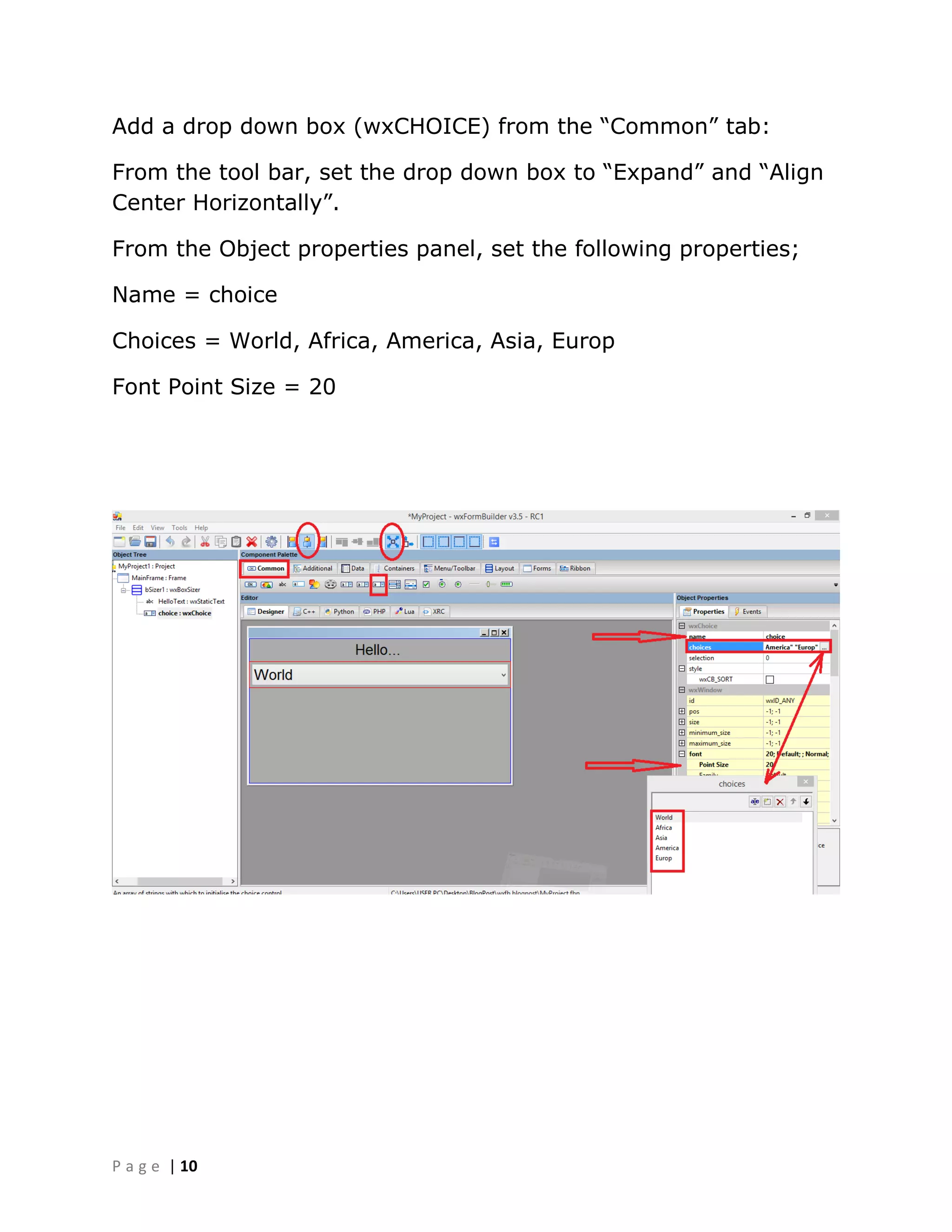Select the wxChoice component in palette

(x=378, y=584)
